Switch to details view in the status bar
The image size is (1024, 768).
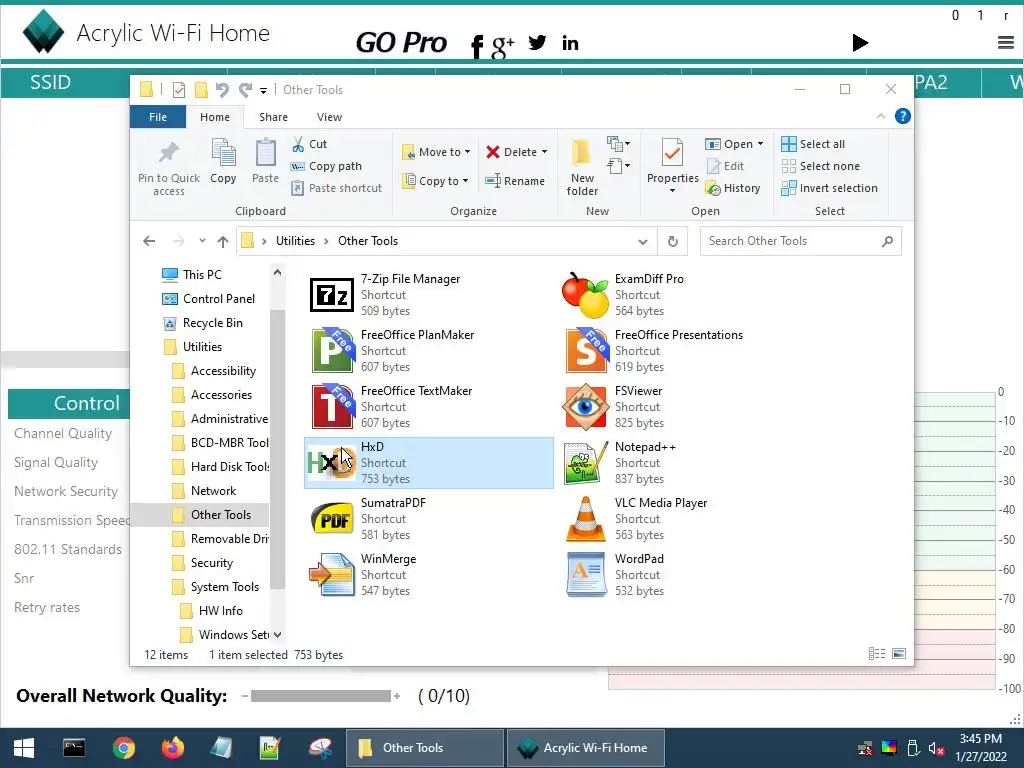coord(876,654)
